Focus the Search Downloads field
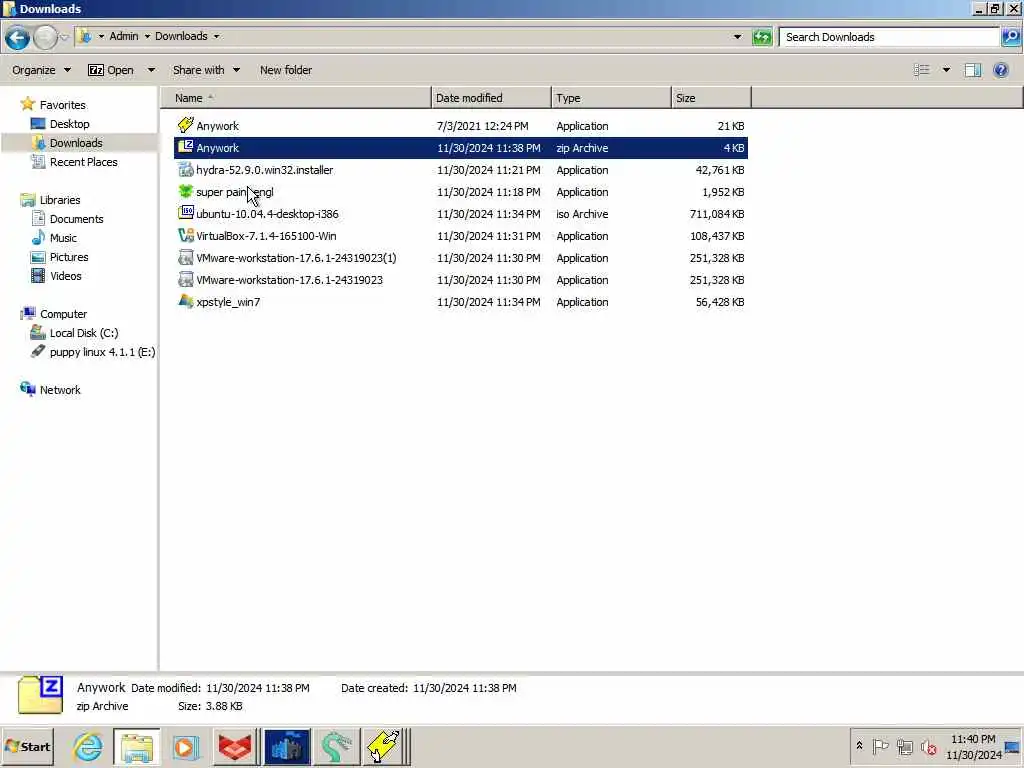The width and height of the screenshot is (1024, 768). tap(889, 37)
